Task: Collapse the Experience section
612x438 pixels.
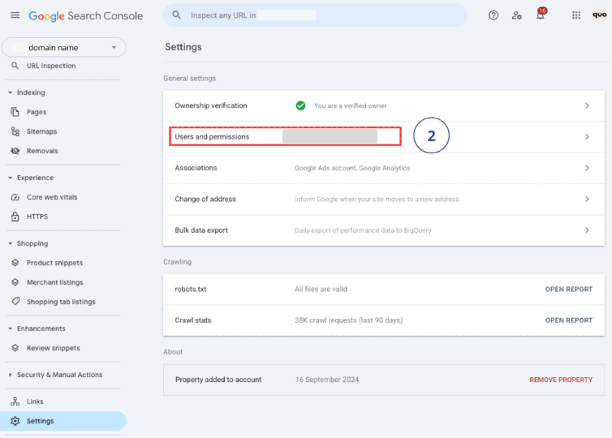Action: click(x=10, y=178)
